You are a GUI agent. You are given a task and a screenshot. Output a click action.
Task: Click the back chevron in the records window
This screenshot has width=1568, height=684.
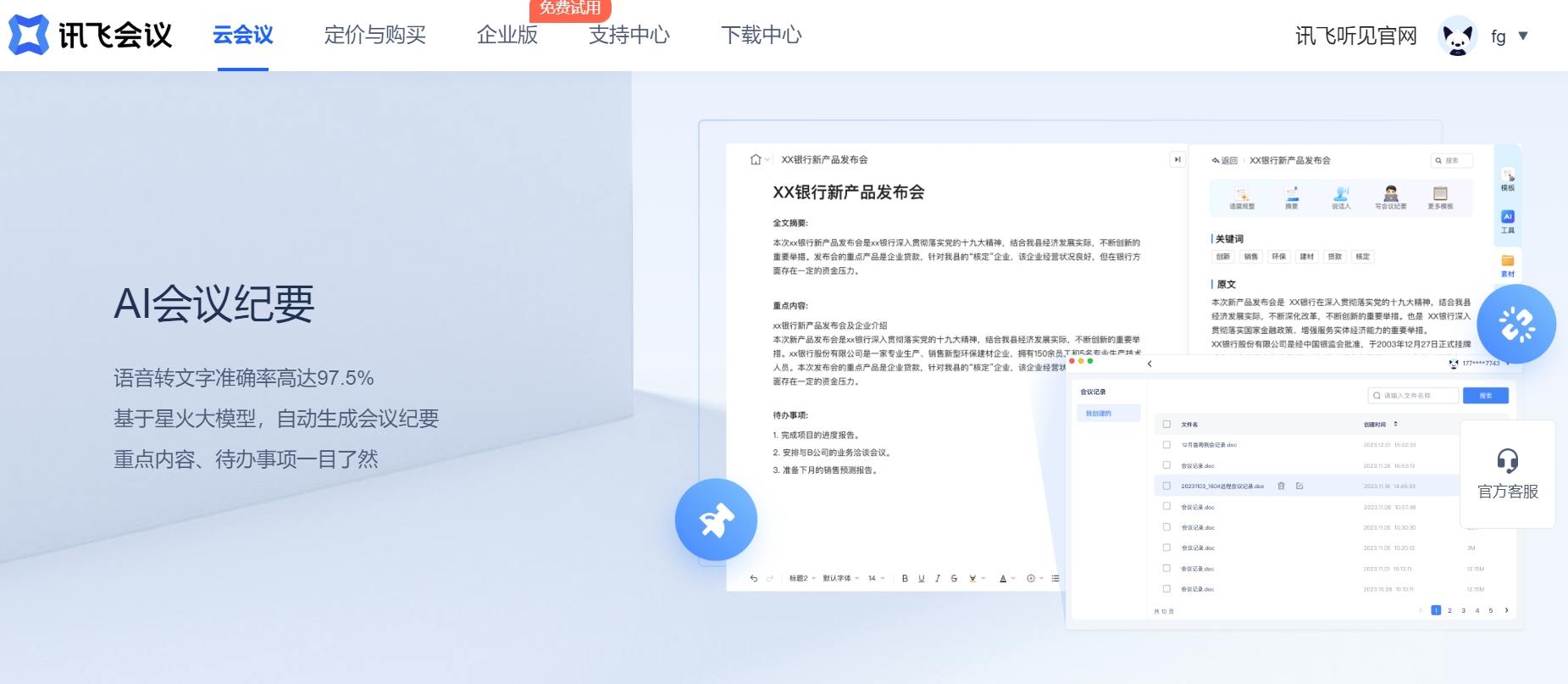coord(1150,364)
